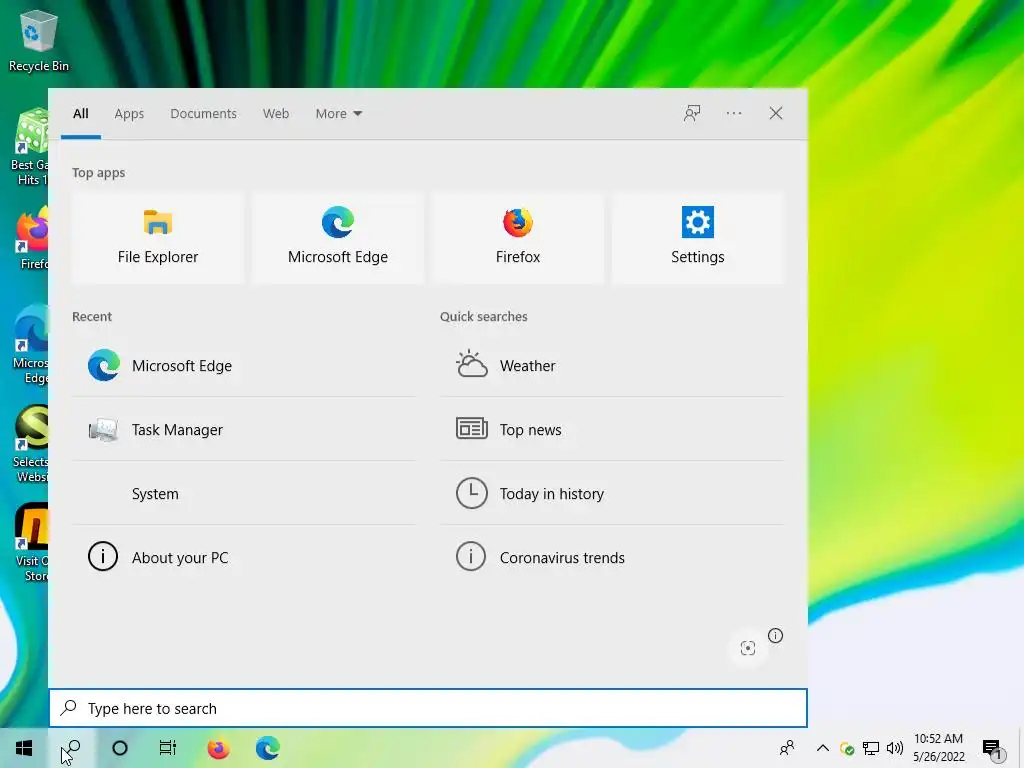Open the three-dot options menu
1024x768 pixels.
[734, 114]
